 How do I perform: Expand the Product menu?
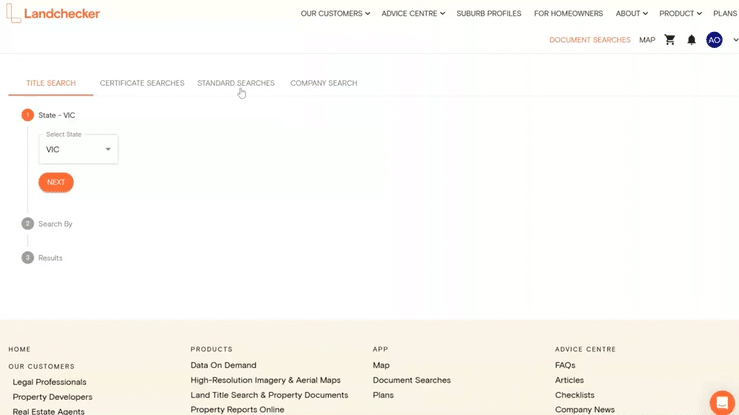[x=680, y=13]
